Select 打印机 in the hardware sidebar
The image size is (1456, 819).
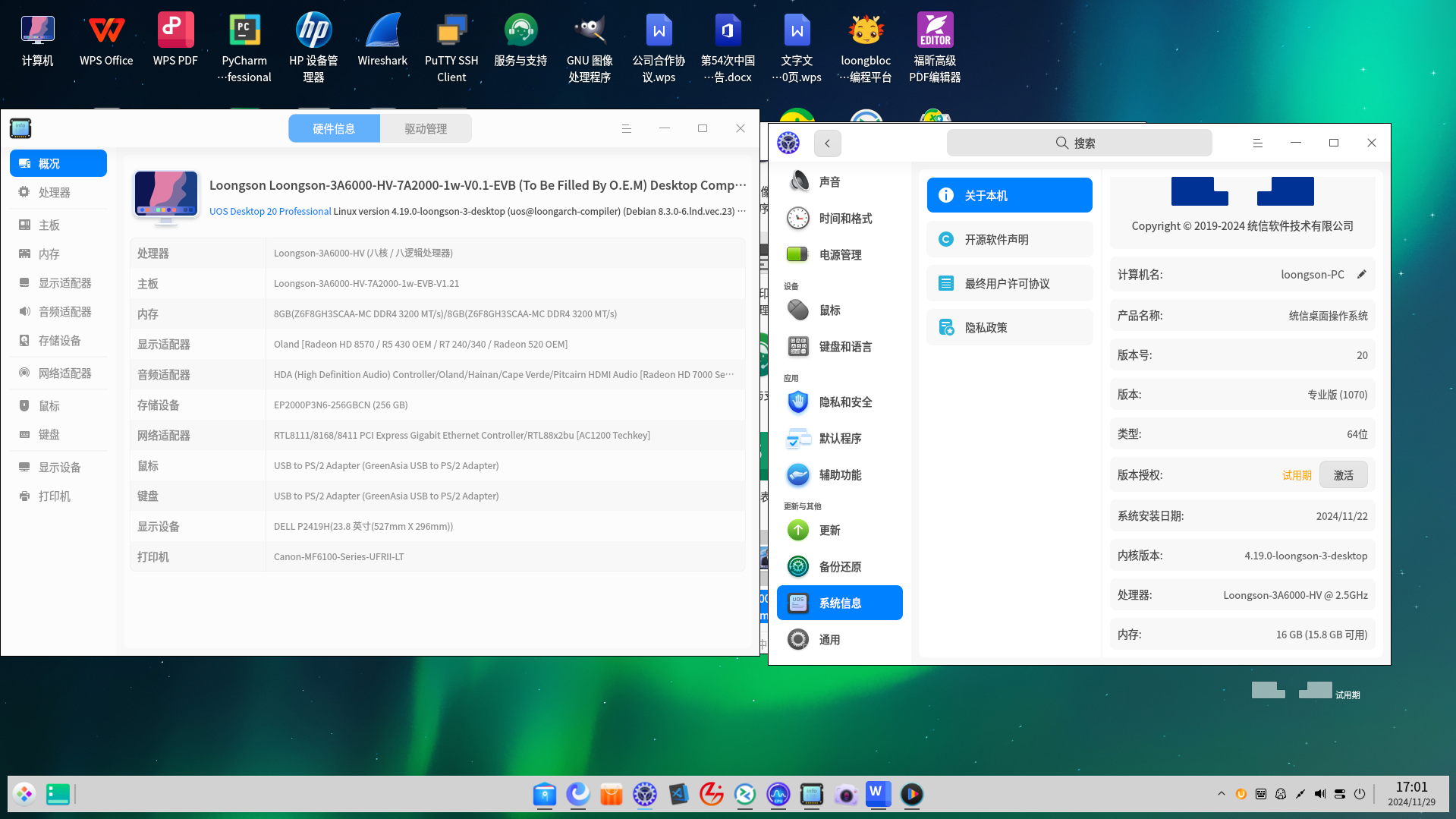tap(58, 496)
